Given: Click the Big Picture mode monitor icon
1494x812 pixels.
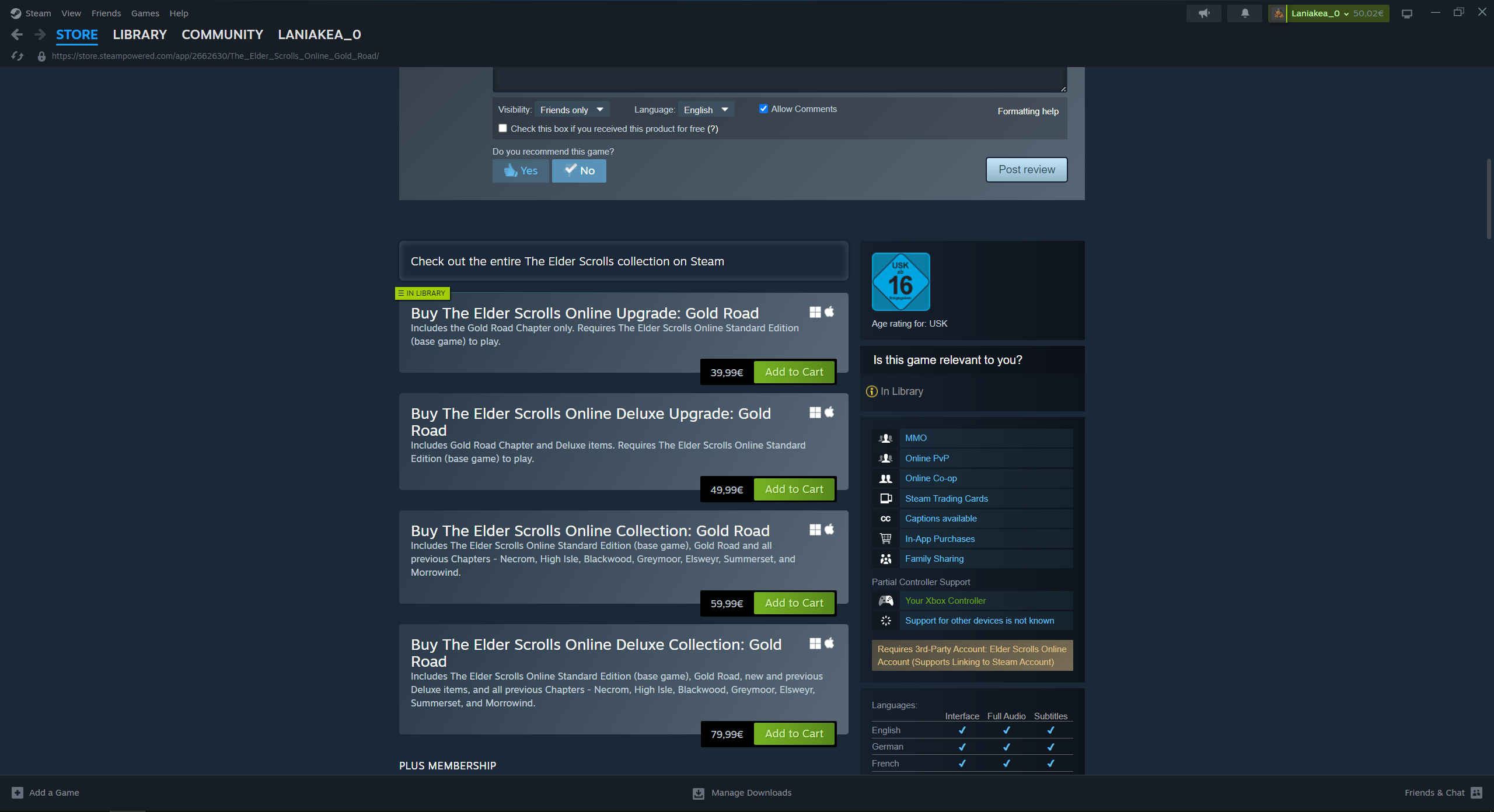Looking at the screenshot, I should point(1407,13).
